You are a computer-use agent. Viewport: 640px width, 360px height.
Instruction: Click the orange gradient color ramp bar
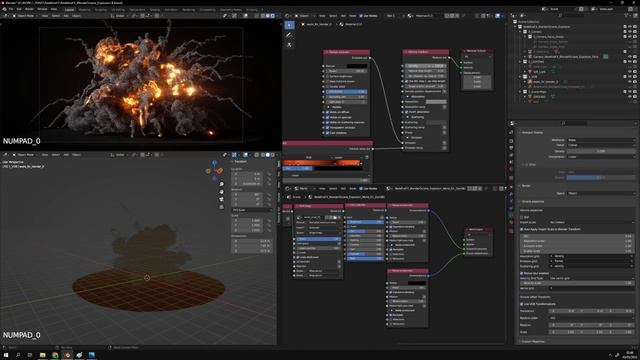pyautogui.click(x=322, y=163)
